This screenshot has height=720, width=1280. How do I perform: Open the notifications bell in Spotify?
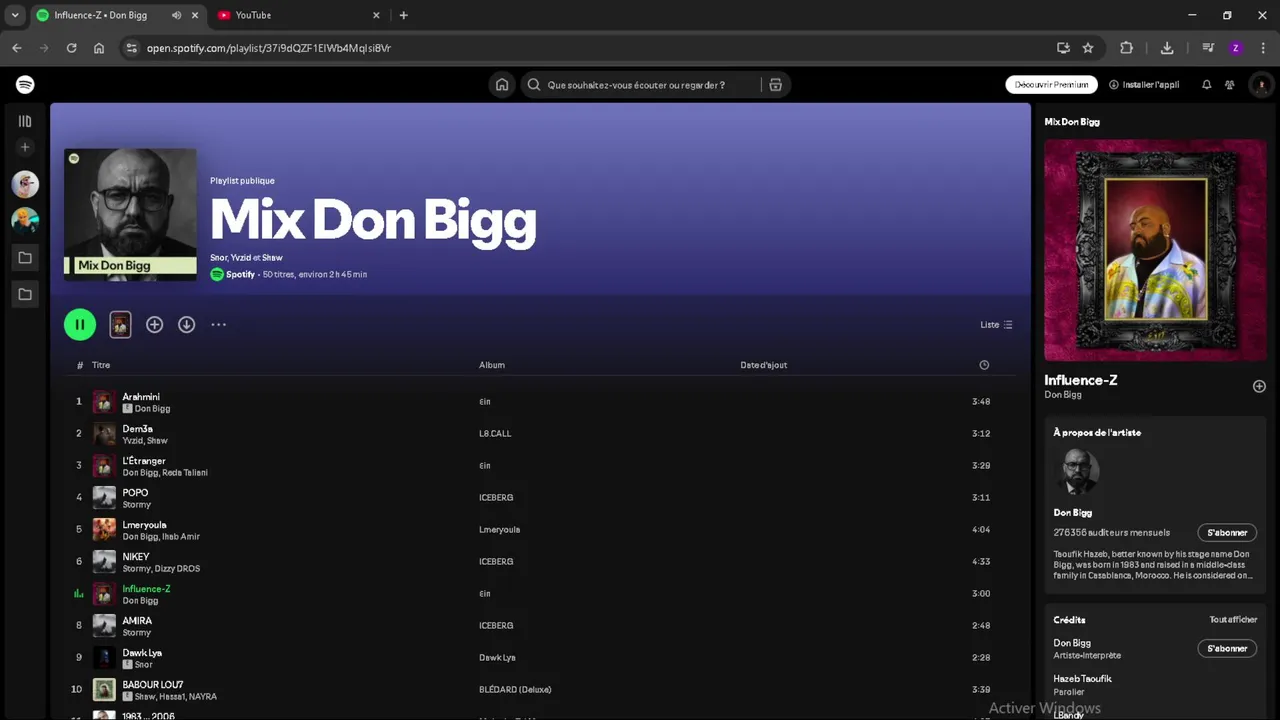(x=1206, y=85)
